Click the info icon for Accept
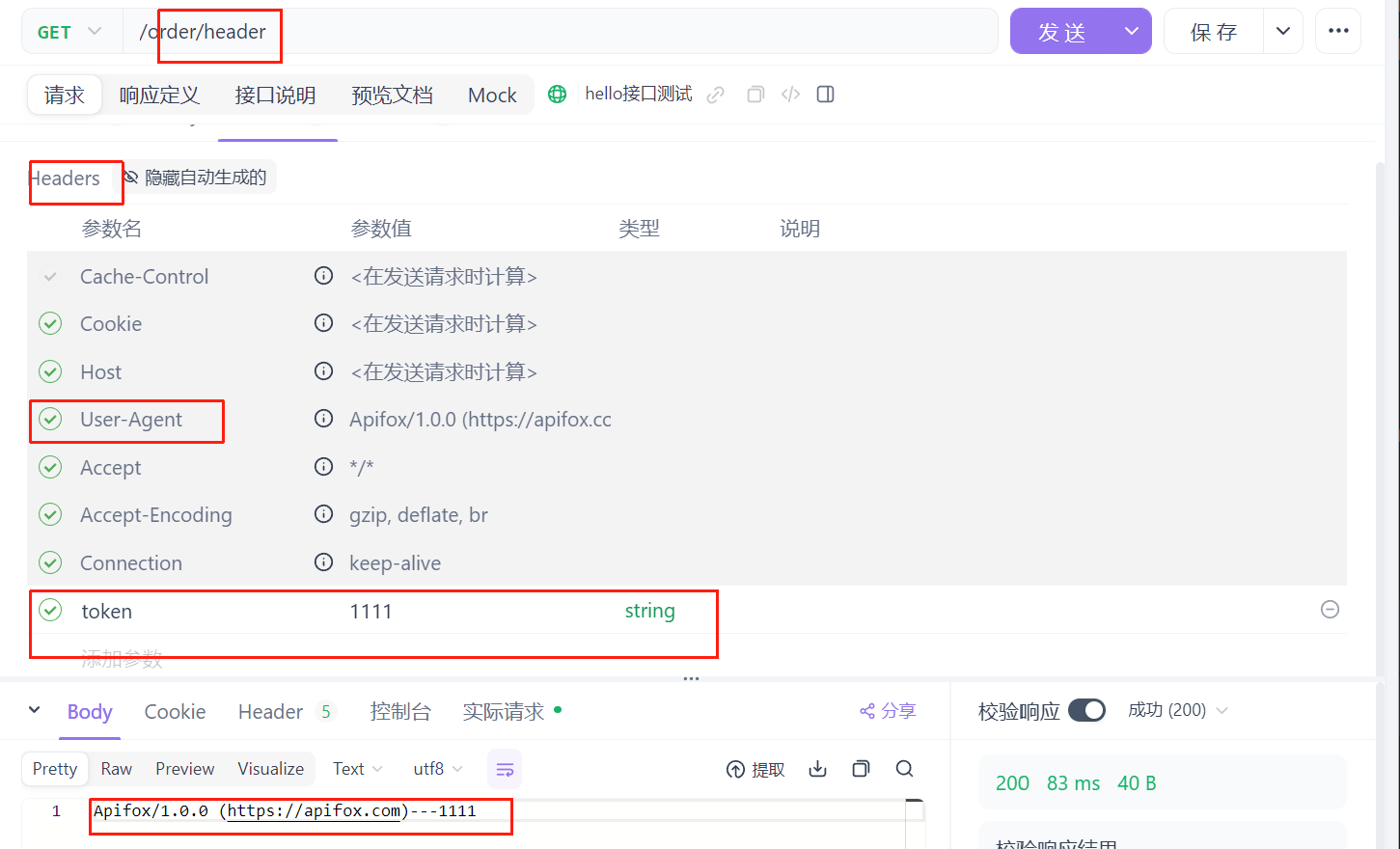The width and height of the screenshot is (1400, 849). click(324, 467)
